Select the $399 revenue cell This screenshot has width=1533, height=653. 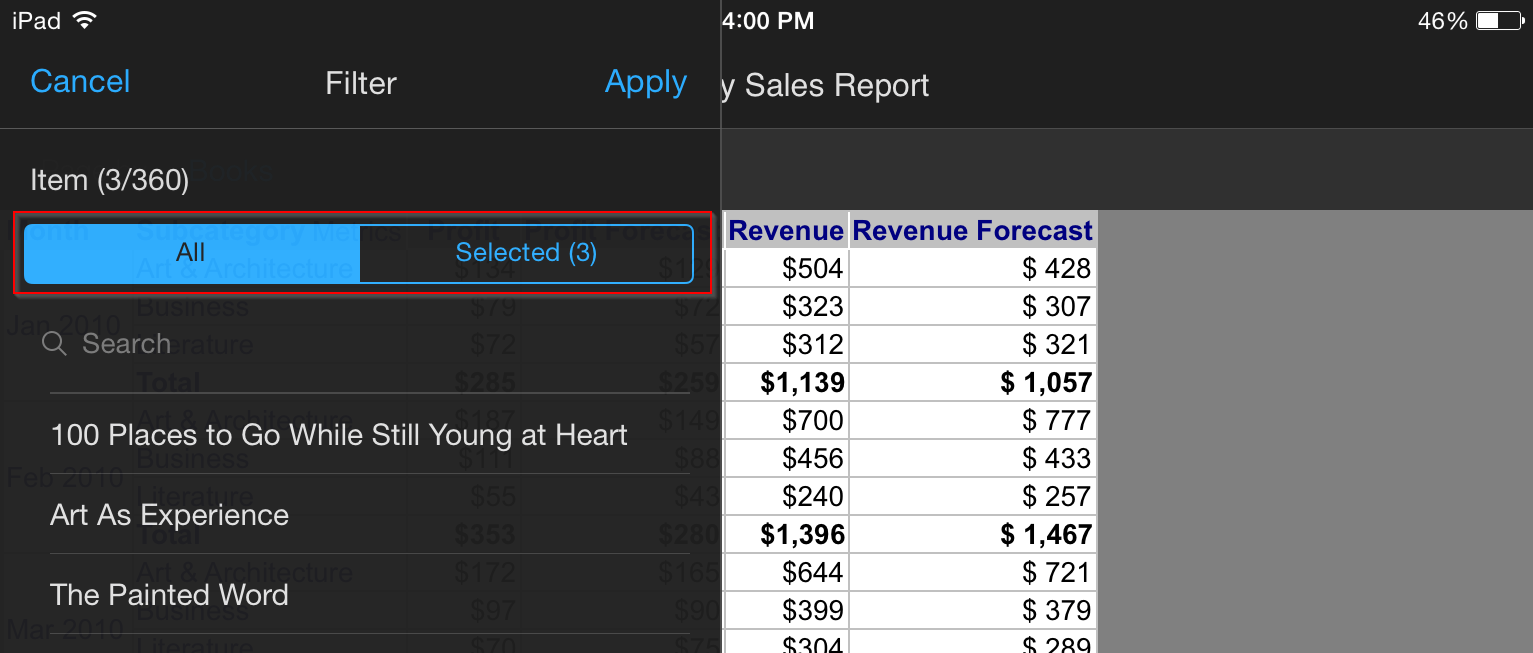(x=786, y=610)
